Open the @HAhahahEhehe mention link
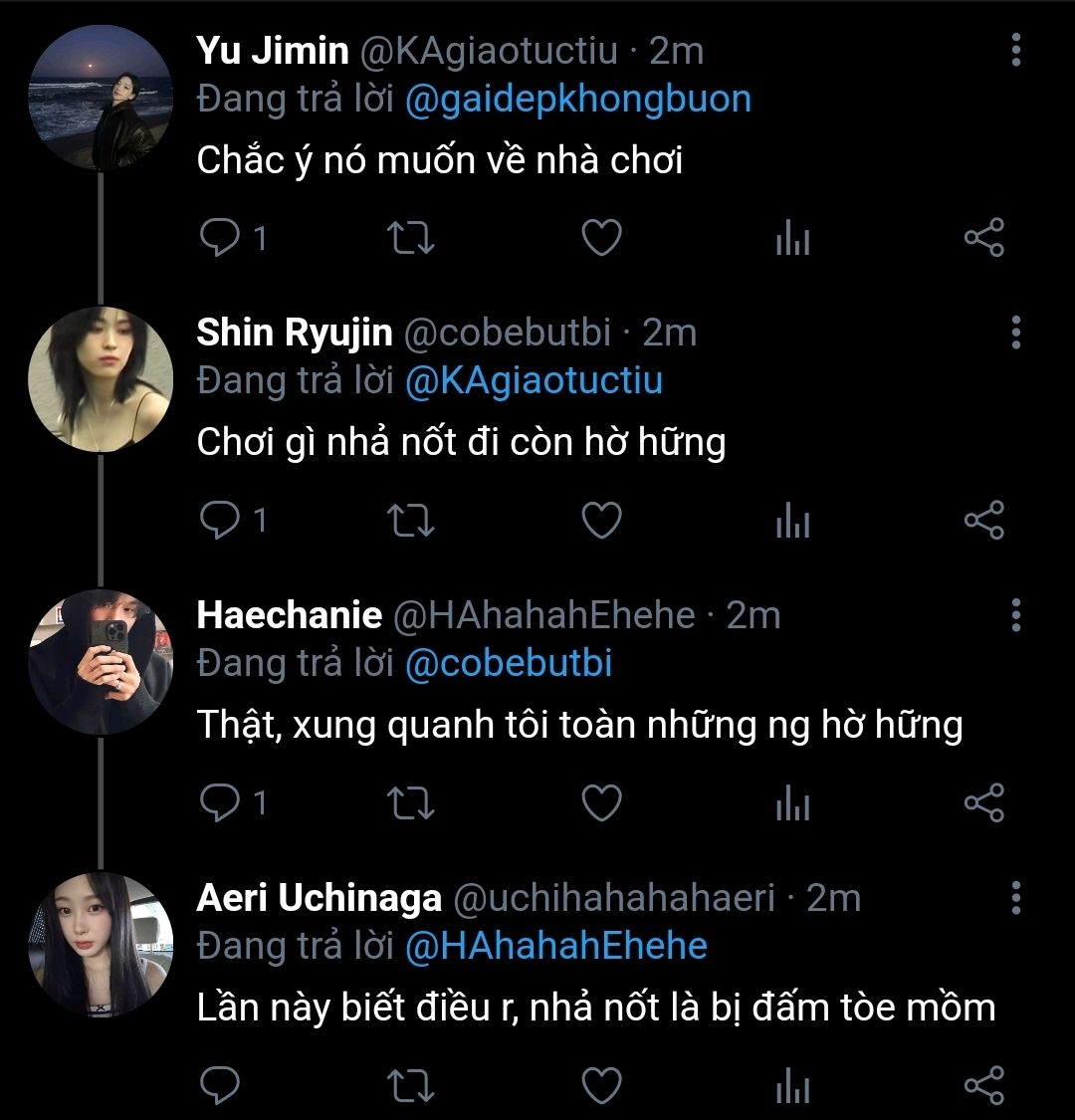Viewport: 1075px width, 1120px height. click(555, 947)
